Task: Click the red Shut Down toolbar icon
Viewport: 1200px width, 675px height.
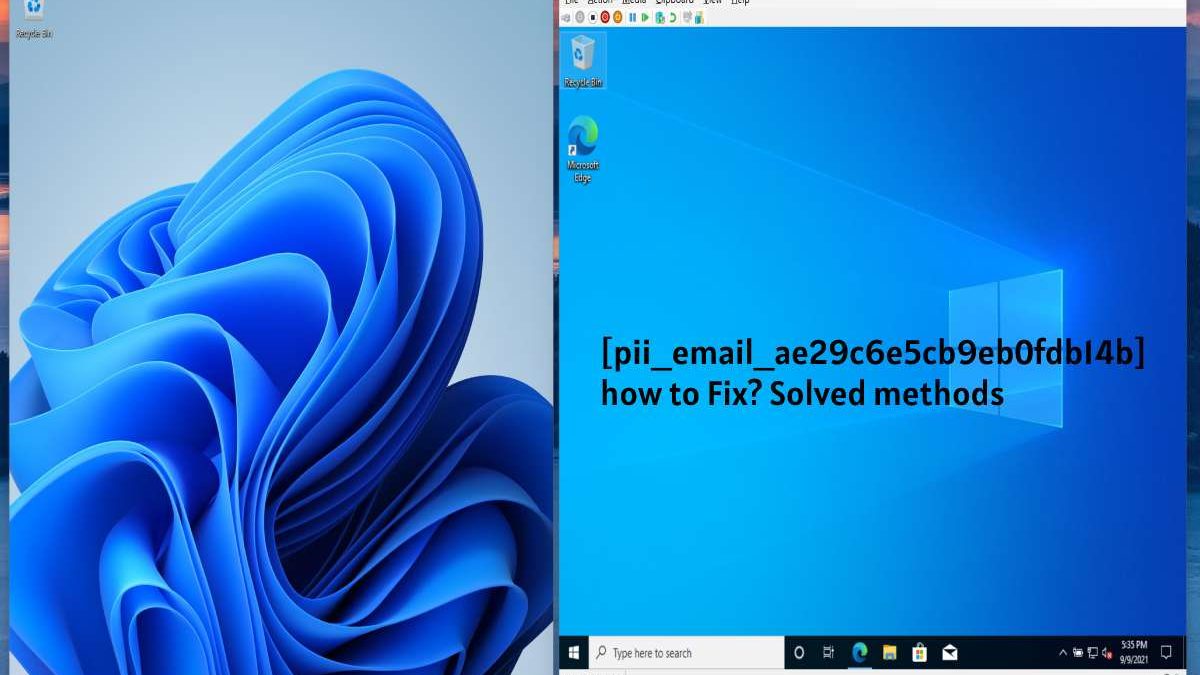Action: coord(605,17)
